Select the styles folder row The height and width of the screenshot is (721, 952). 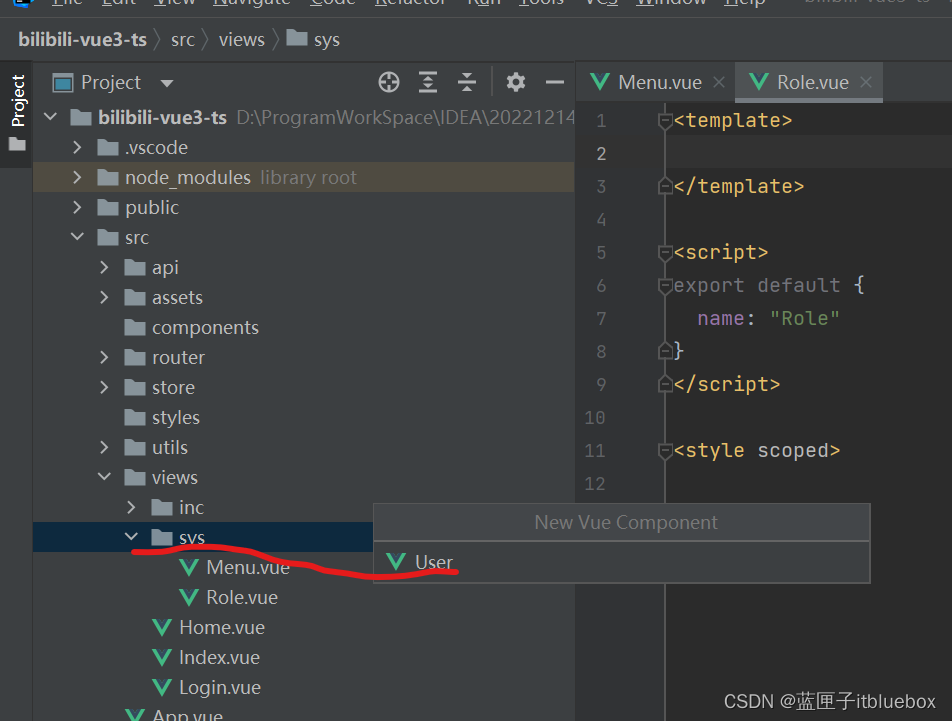[x=304, y=418]
